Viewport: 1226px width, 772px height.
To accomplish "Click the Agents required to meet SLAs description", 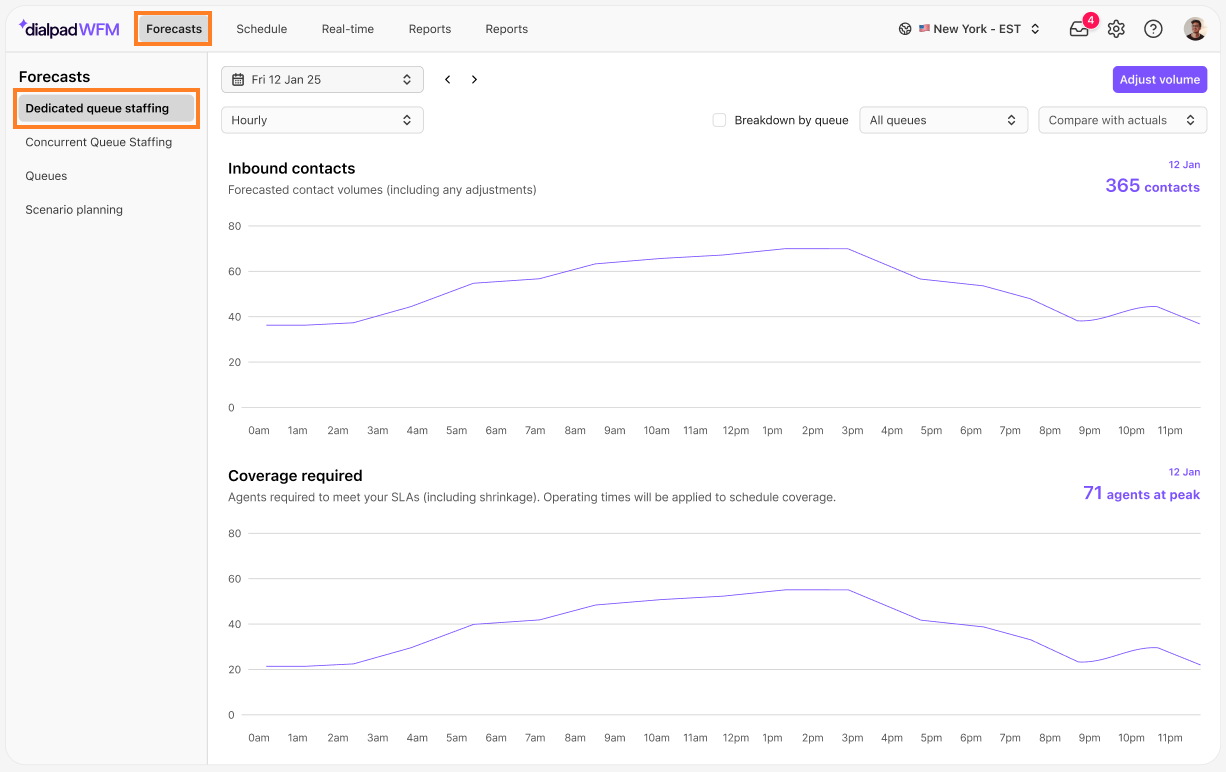I will 531,497.
